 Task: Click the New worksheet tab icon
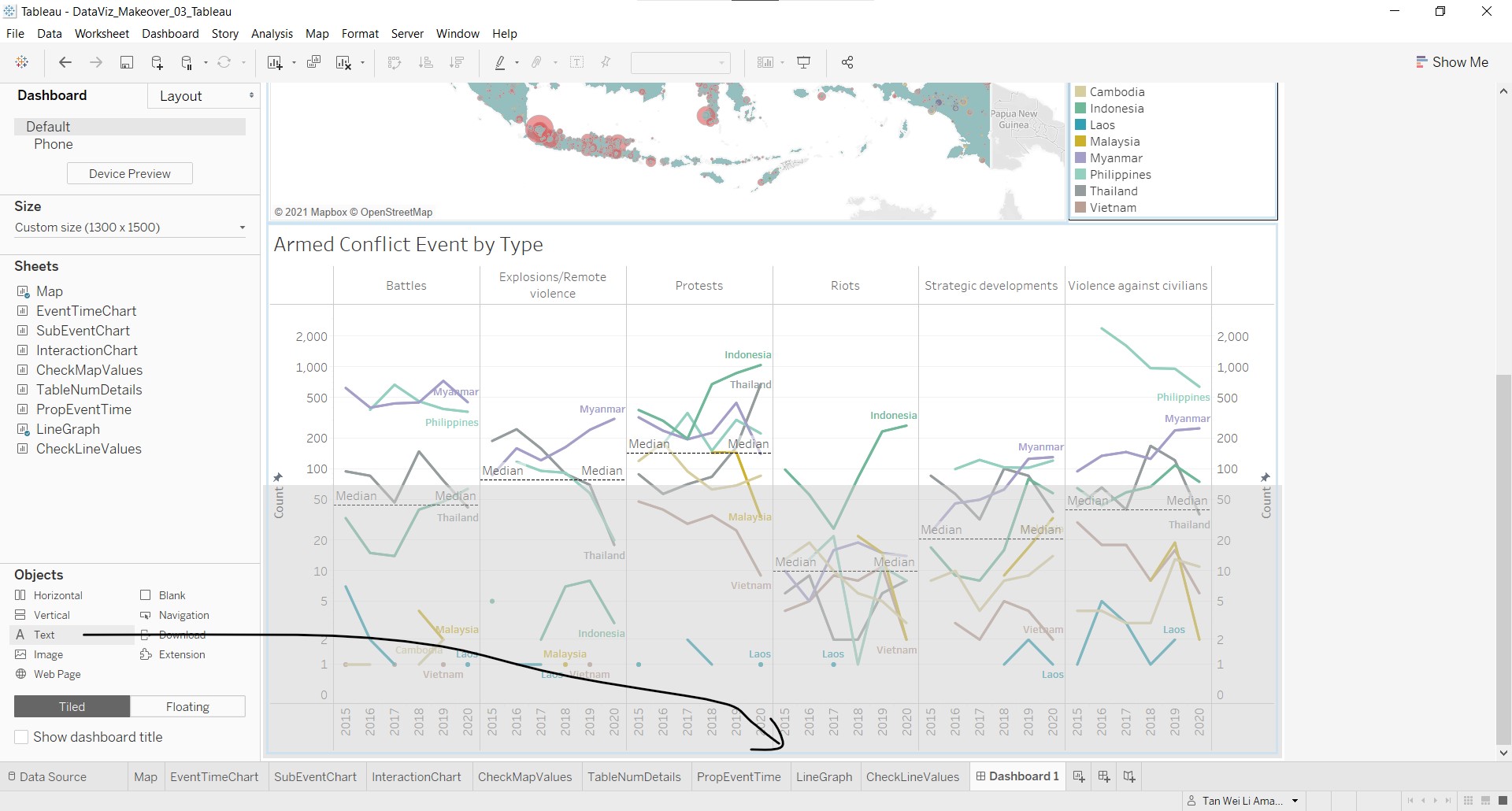click(x=1079, y=777)
